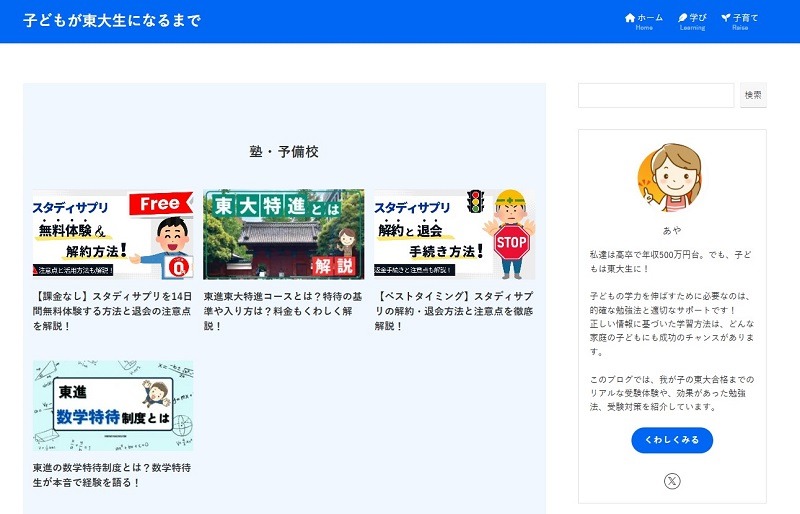The image size is (800, 514).
Task: Focus the sidebar search input field
Action: pyautogui.click(x=656, y=95)
